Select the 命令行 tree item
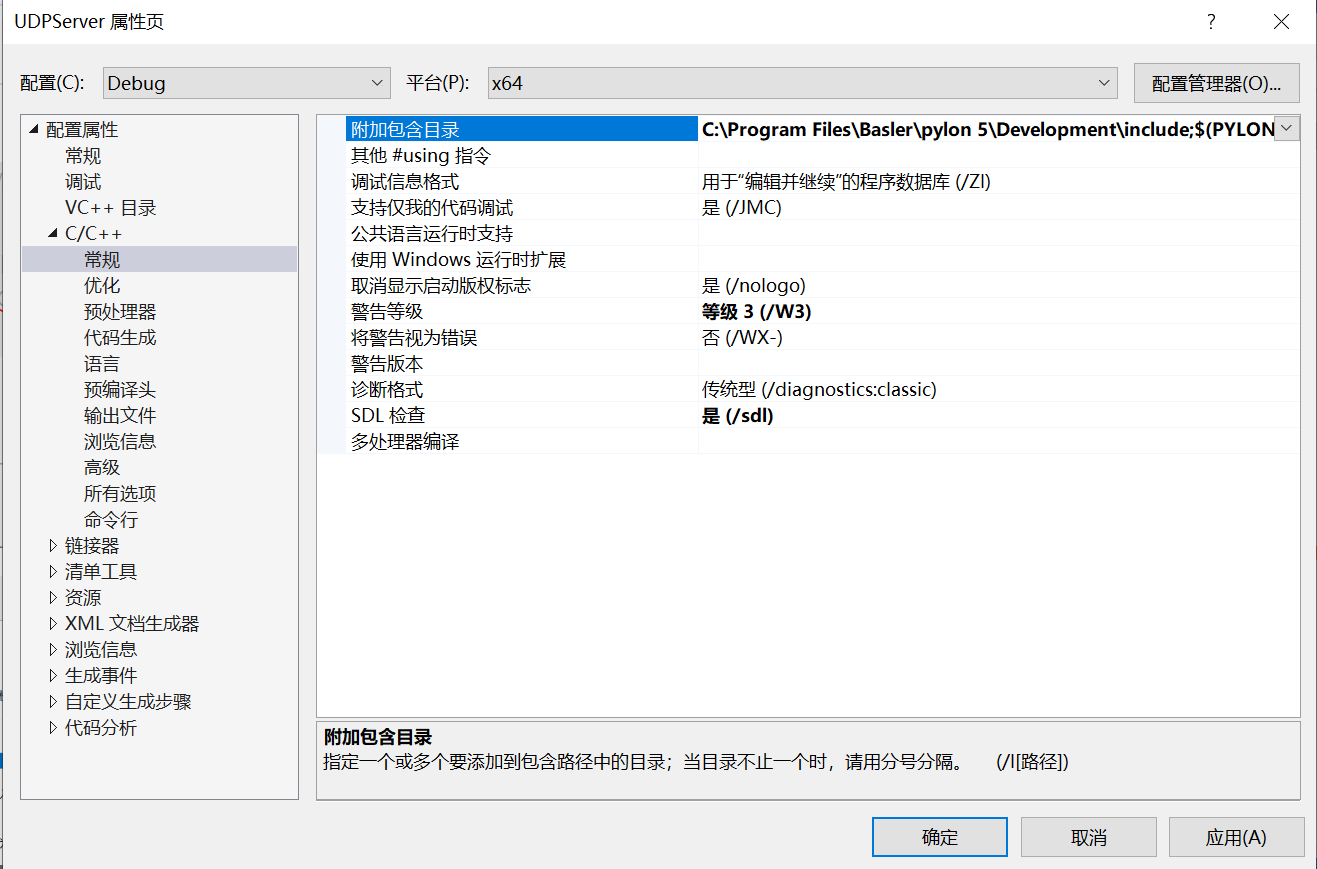The width and height of the screenshot is (1317, 869). pyautogui.click(x=119, y=519)
